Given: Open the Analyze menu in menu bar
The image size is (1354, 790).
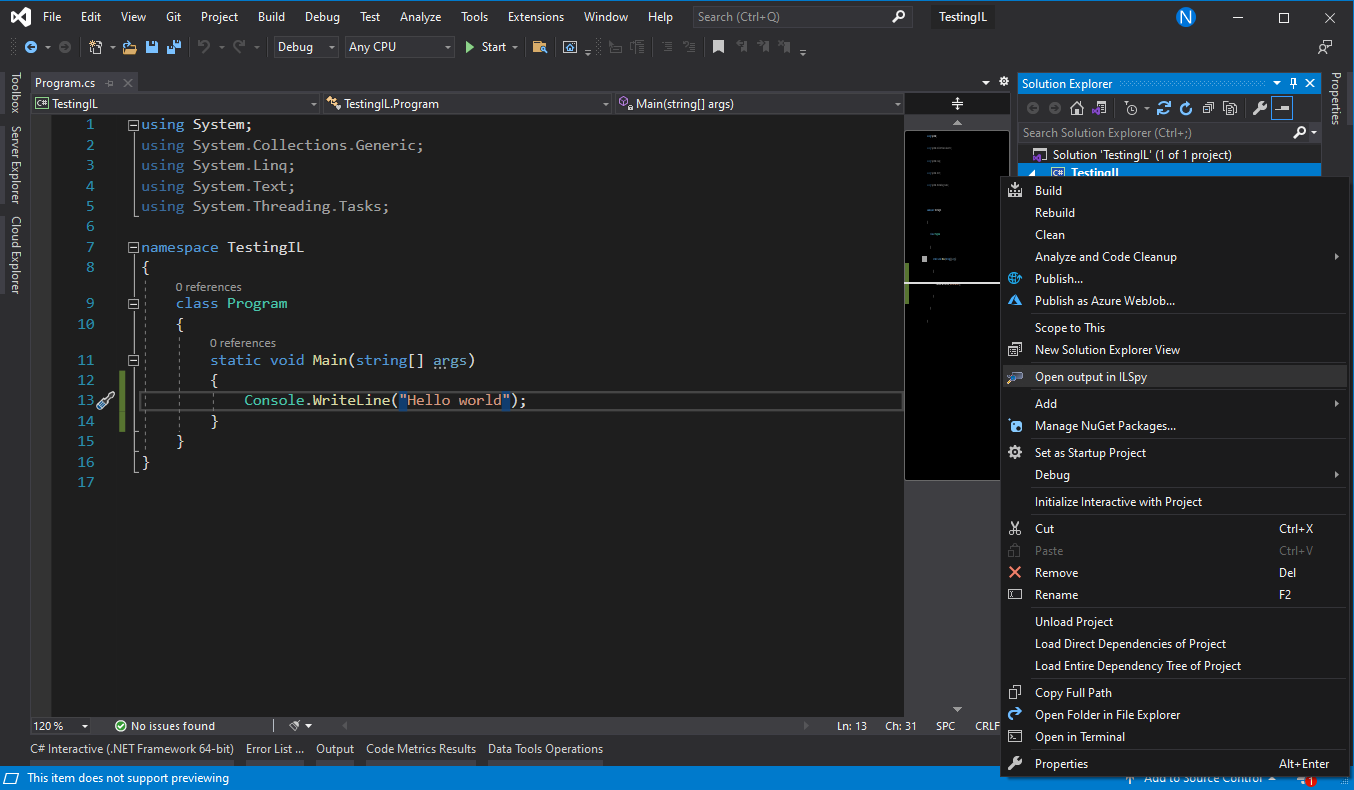Looking at the screenshot, I should click(420, 17).
